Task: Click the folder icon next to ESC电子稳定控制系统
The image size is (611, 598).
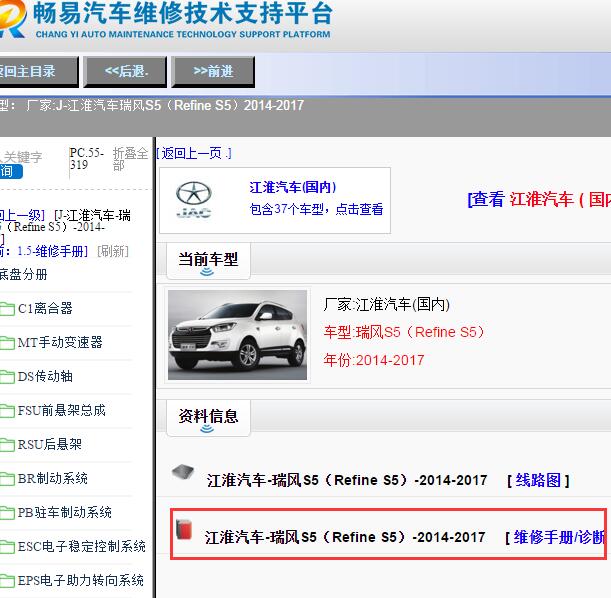Action: (x=7, y=547)
